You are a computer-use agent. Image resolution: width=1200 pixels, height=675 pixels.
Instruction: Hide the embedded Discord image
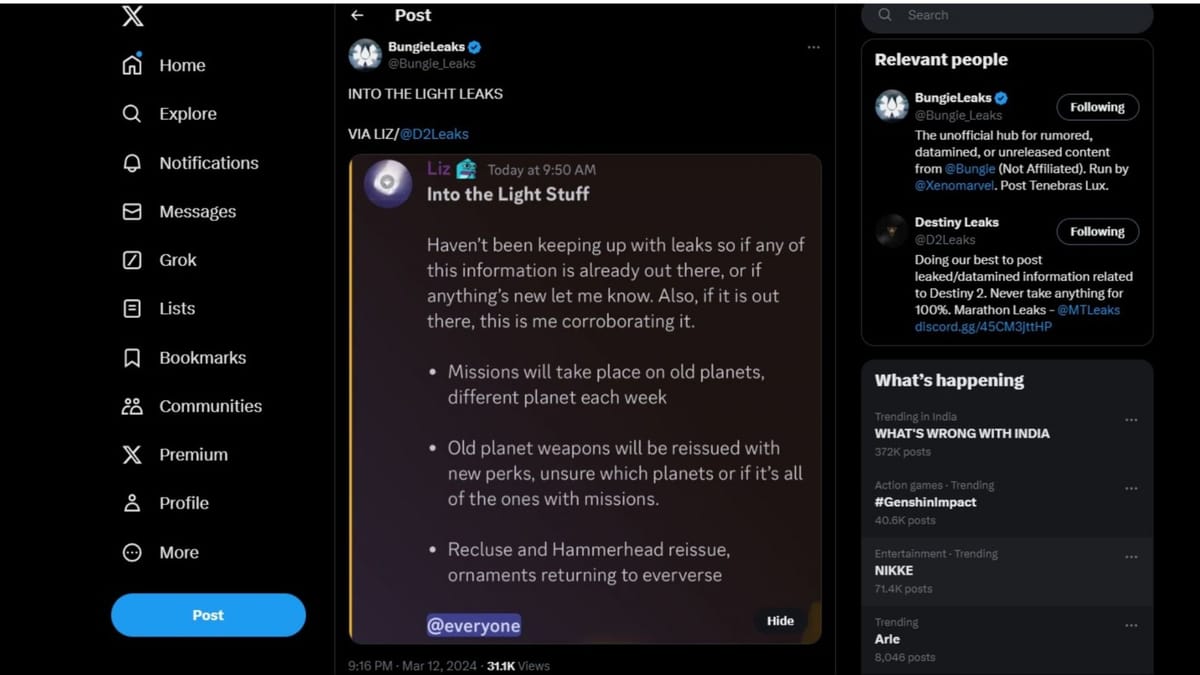(780, 621)
